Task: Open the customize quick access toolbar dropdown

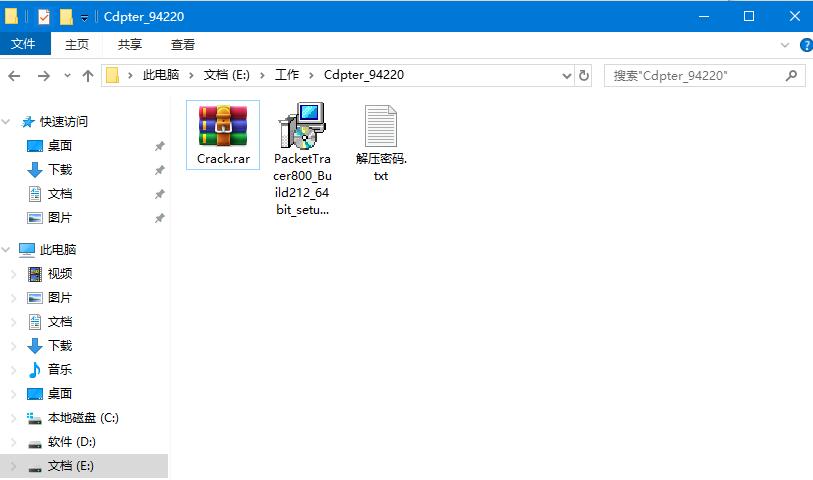Action: [84, 18]
